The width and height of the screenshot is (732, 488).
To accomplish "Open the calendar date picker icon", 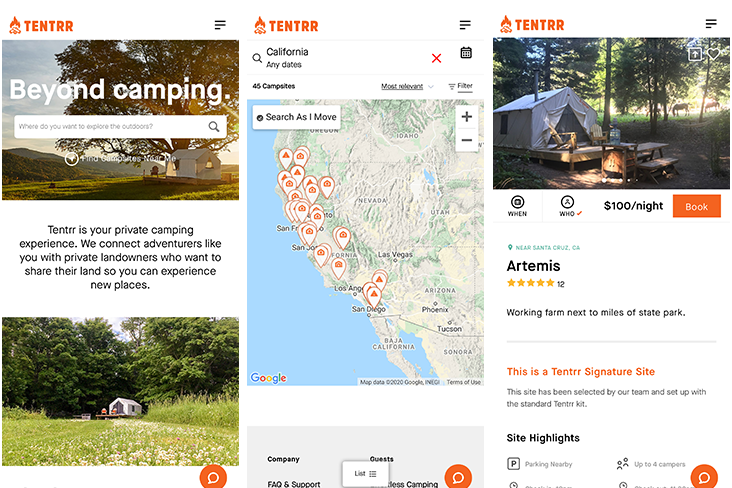I will [466, 52].
